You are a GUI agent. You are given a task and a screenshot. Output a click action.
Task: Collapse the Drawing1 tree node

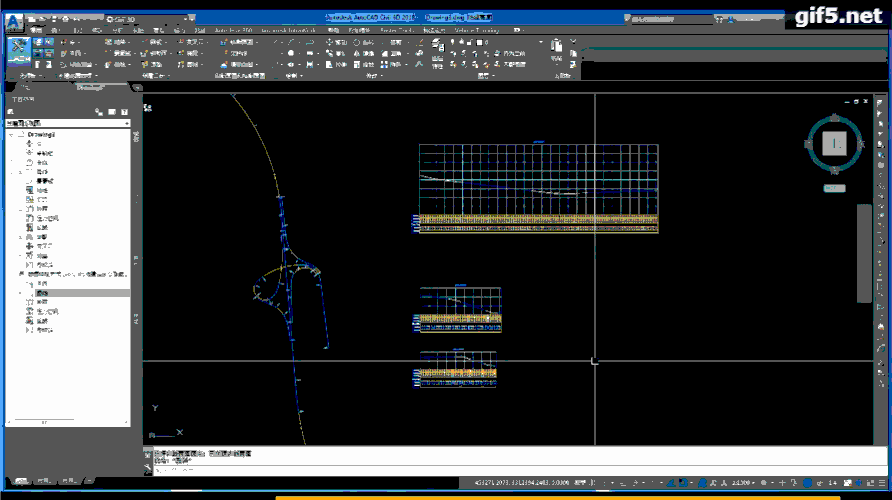tap(11, 135)
